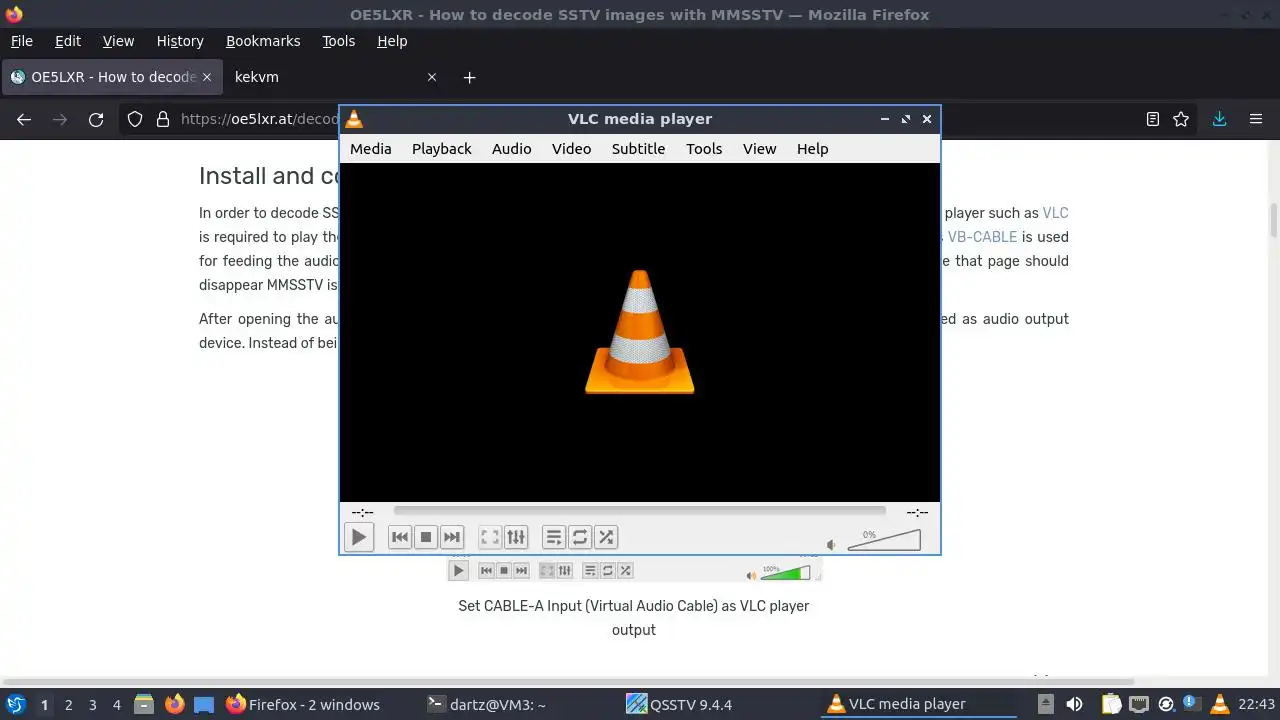Close the kekvm tab

pyautogui.click(x=432, y=77)
